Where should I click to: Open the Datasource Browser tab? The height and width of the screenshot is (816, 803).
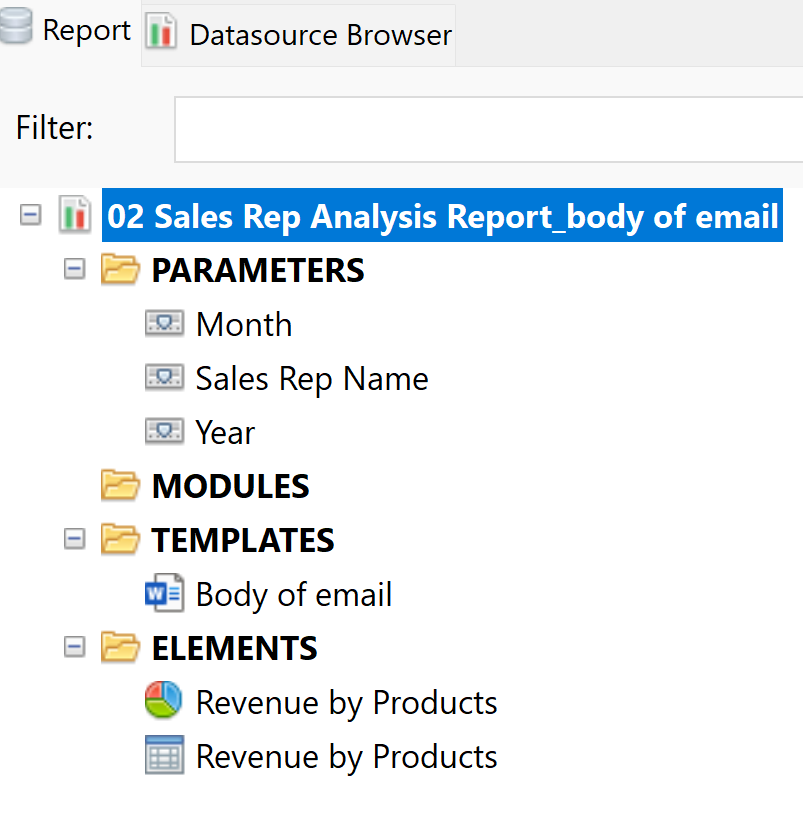300,35
